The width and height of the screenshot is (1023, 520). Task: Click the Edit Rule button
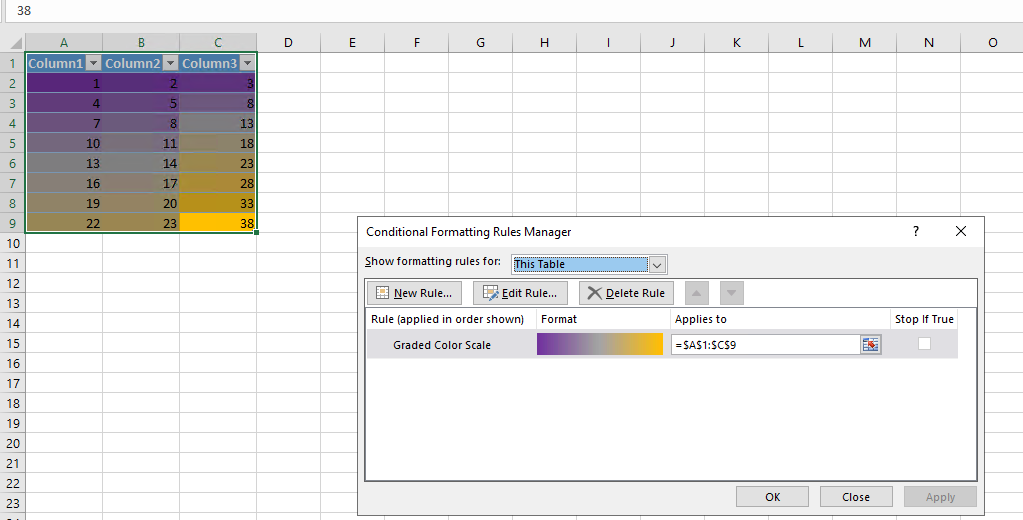520,293
